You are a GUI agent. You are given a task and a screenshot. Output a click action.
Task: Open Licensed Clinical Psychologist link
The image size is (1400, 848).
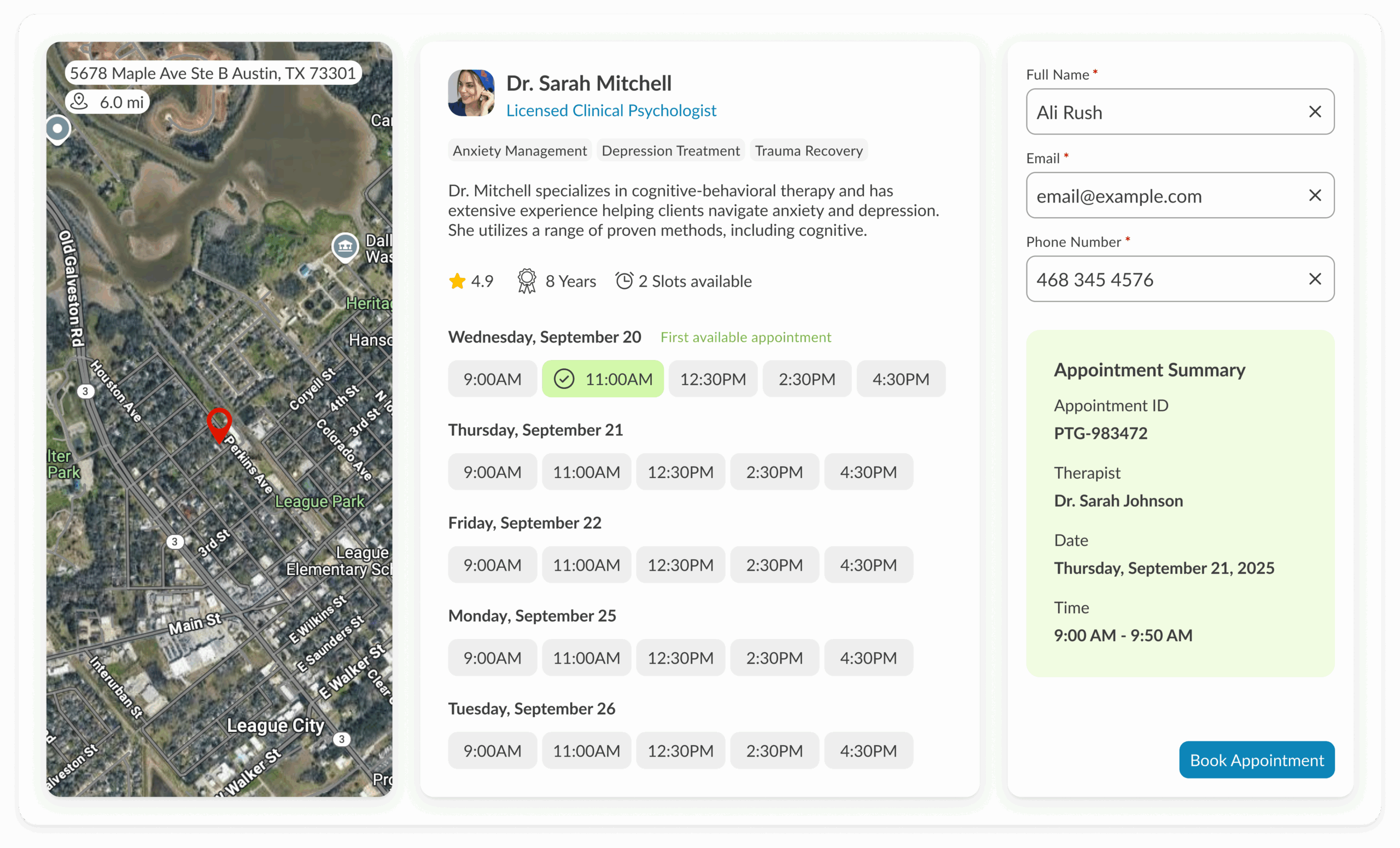(x=611, y=110)
